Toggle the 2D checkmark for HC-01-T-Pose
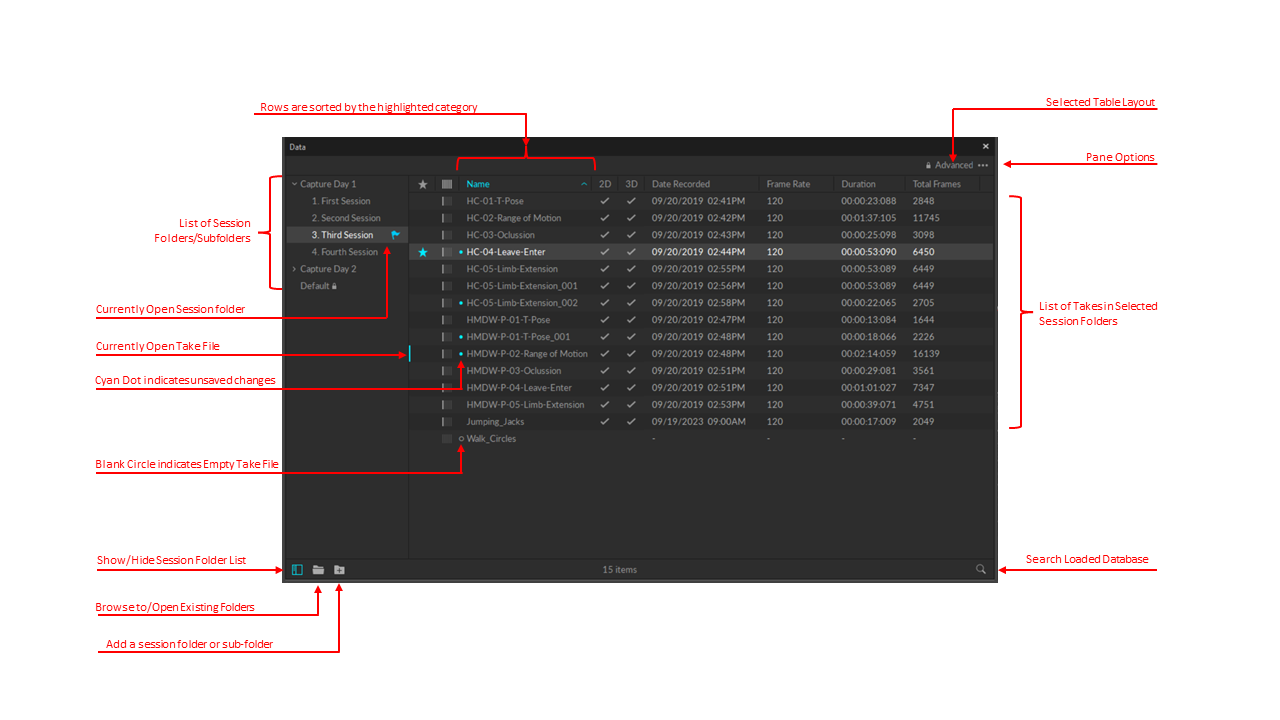1280x720 pixels. pyautogui.click(x=604, y=201)
